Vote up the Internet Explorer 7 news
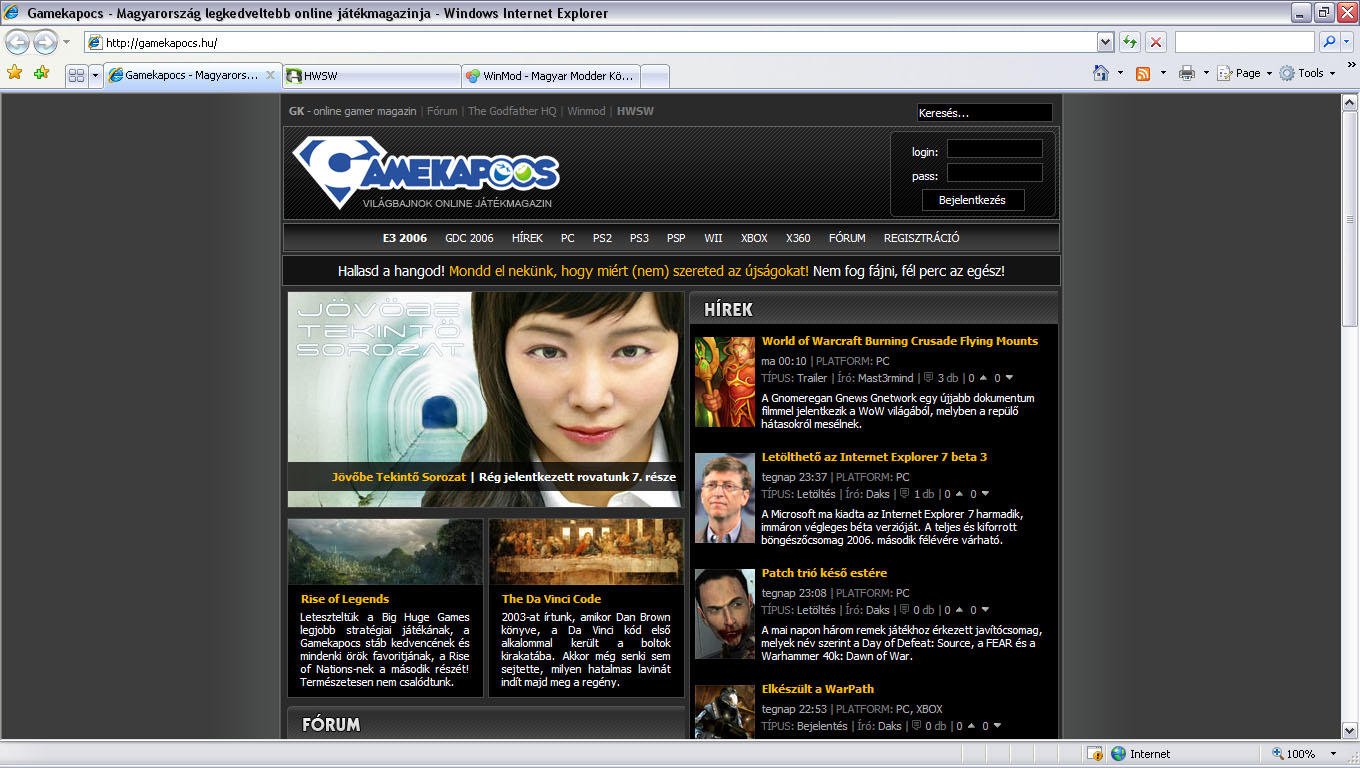This screenshot has width=1360, height=768. pyautogui.click(x=960, y=494)
